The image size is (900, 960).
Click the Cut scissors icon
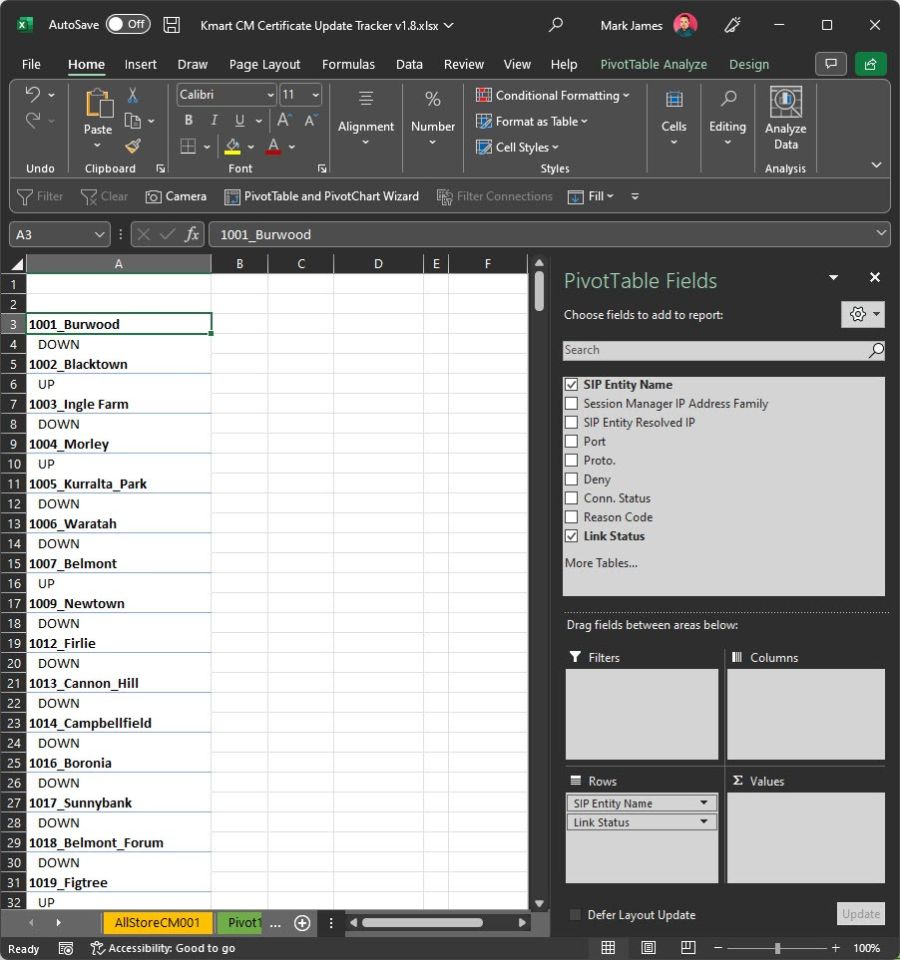(132, 94)
